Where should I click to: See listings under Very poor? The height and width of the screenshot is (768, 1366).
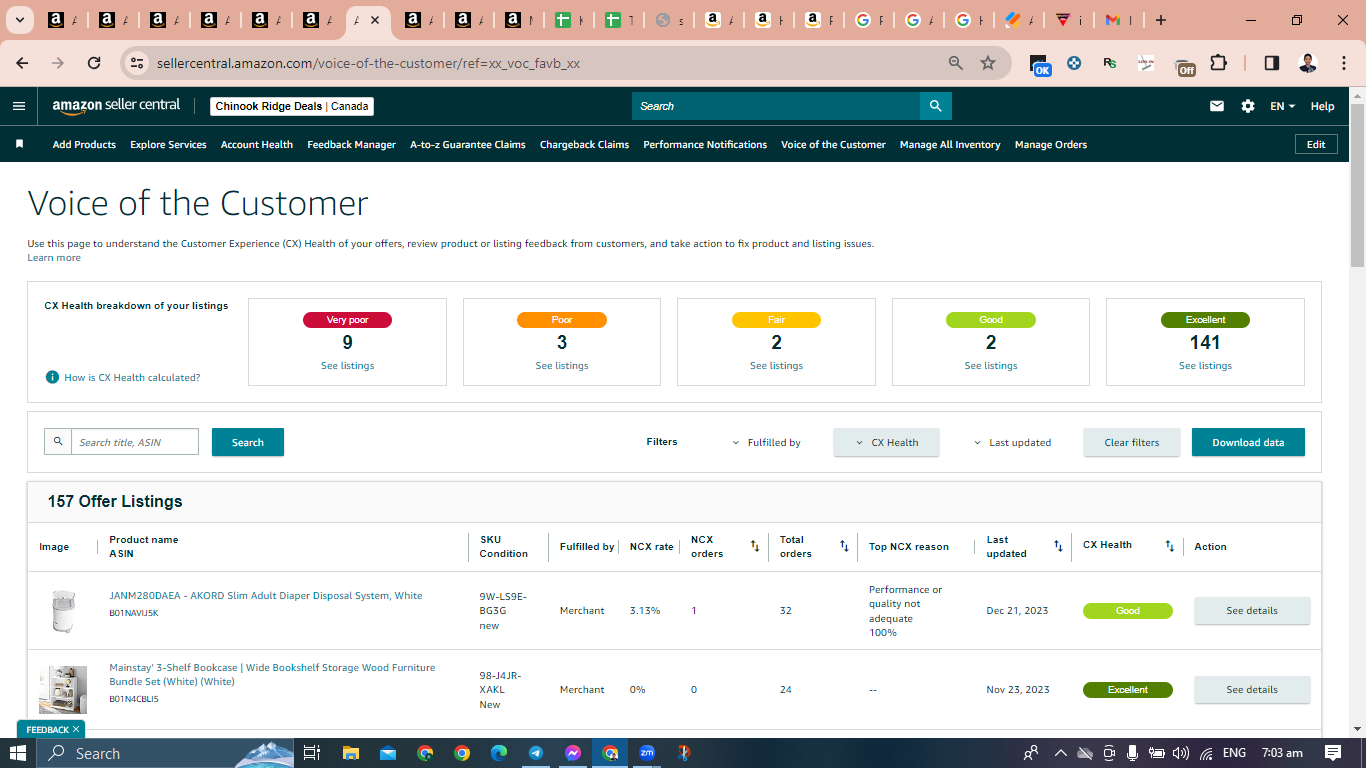(x=348, y=366)
